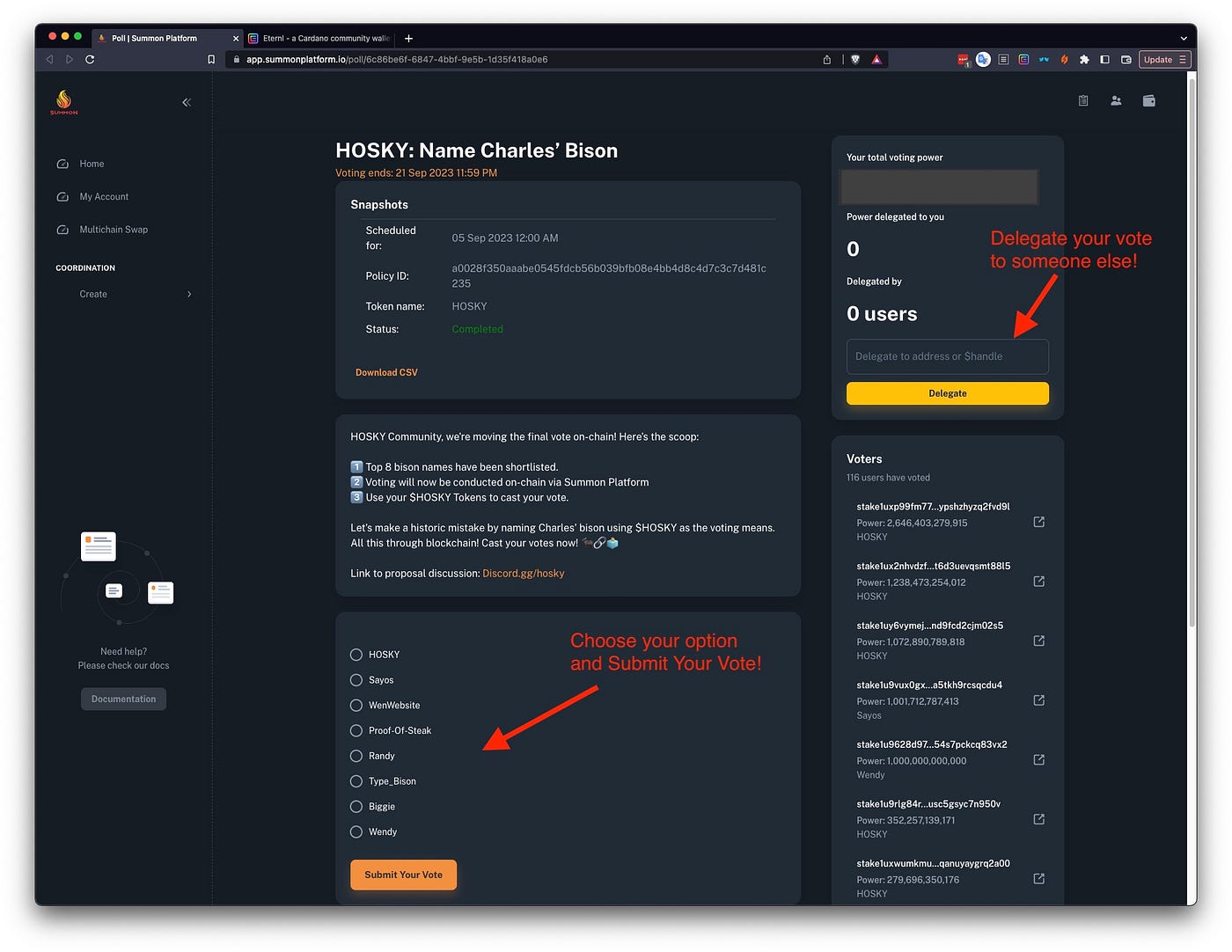Go to Multichain Swap in sidebar

tap(114, 230)
